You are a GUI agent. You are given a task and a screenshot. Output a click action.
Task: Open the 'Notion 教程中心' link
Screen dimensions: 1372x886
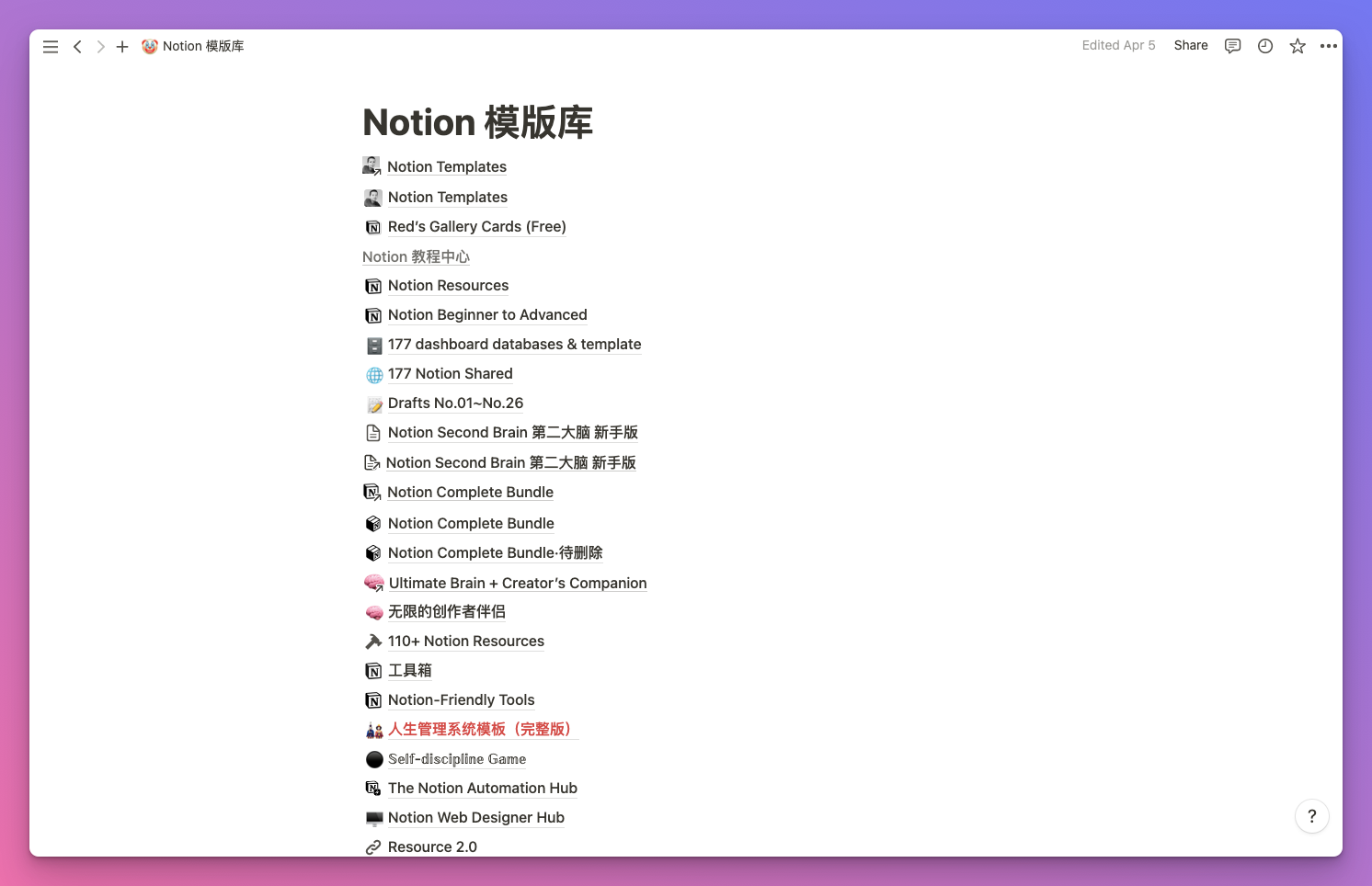click(x=416, y=256)
